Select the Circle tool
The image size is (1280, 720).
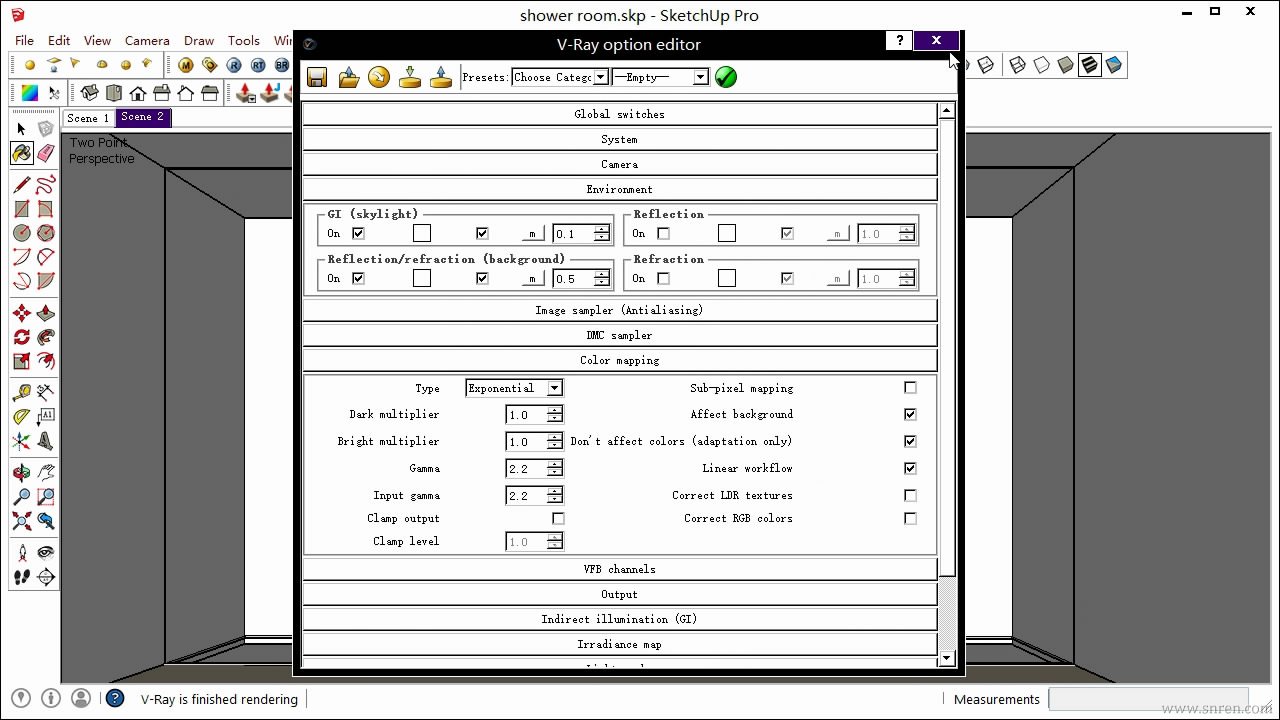tap(21, 233)
